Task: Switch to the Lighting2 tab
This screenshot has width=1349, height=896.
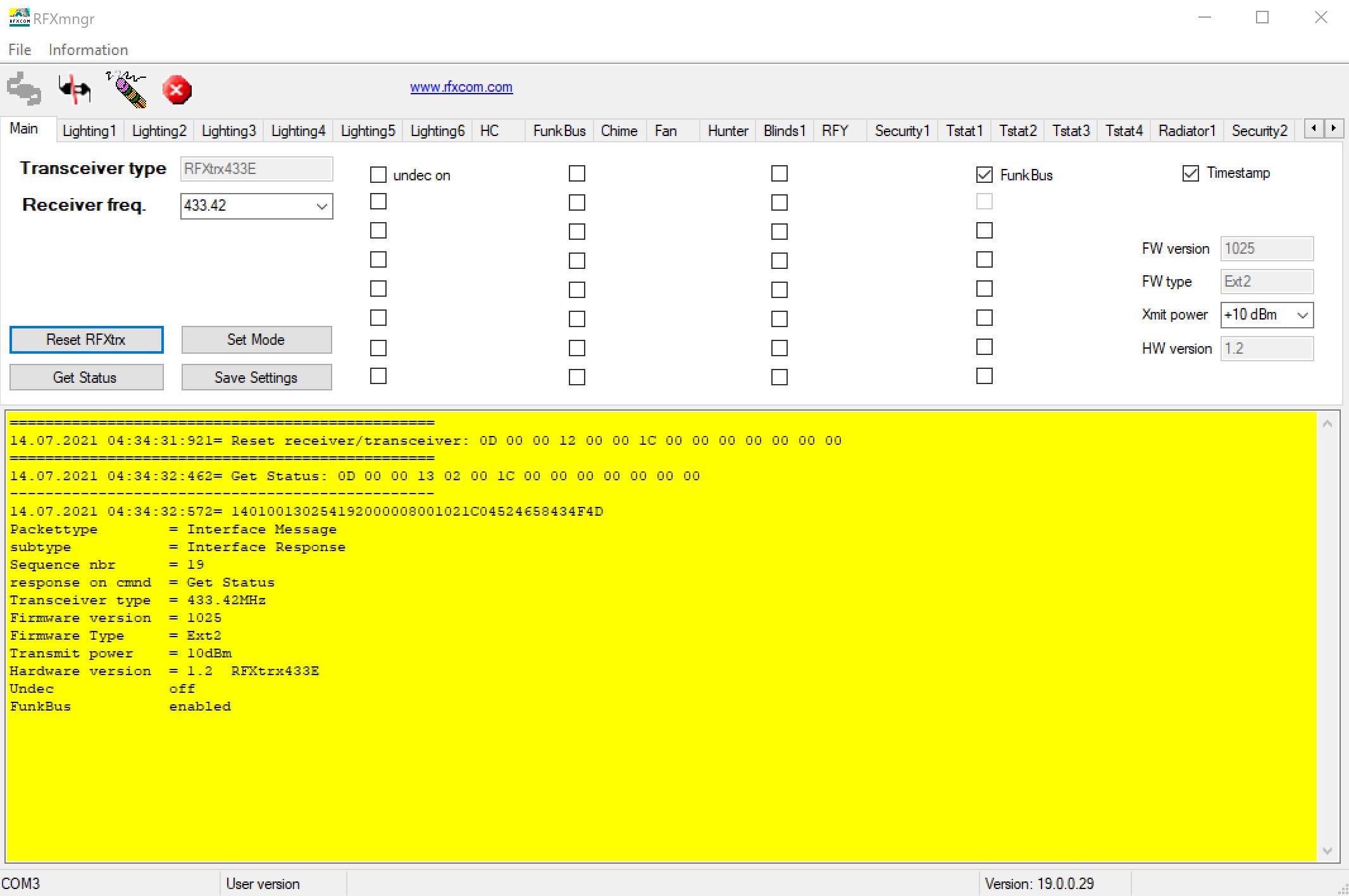Action: point(159,131)
